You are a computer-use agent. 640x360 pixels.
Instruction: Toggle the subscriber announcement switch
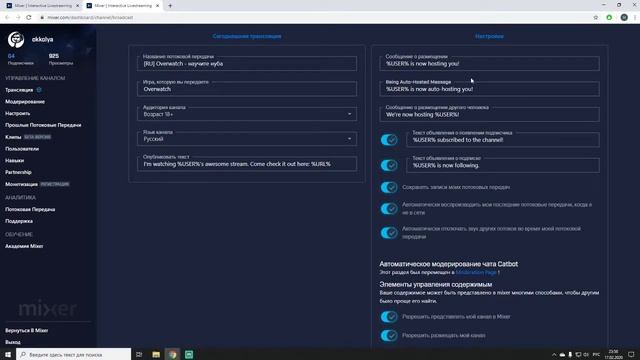click(x=389, y=140)
